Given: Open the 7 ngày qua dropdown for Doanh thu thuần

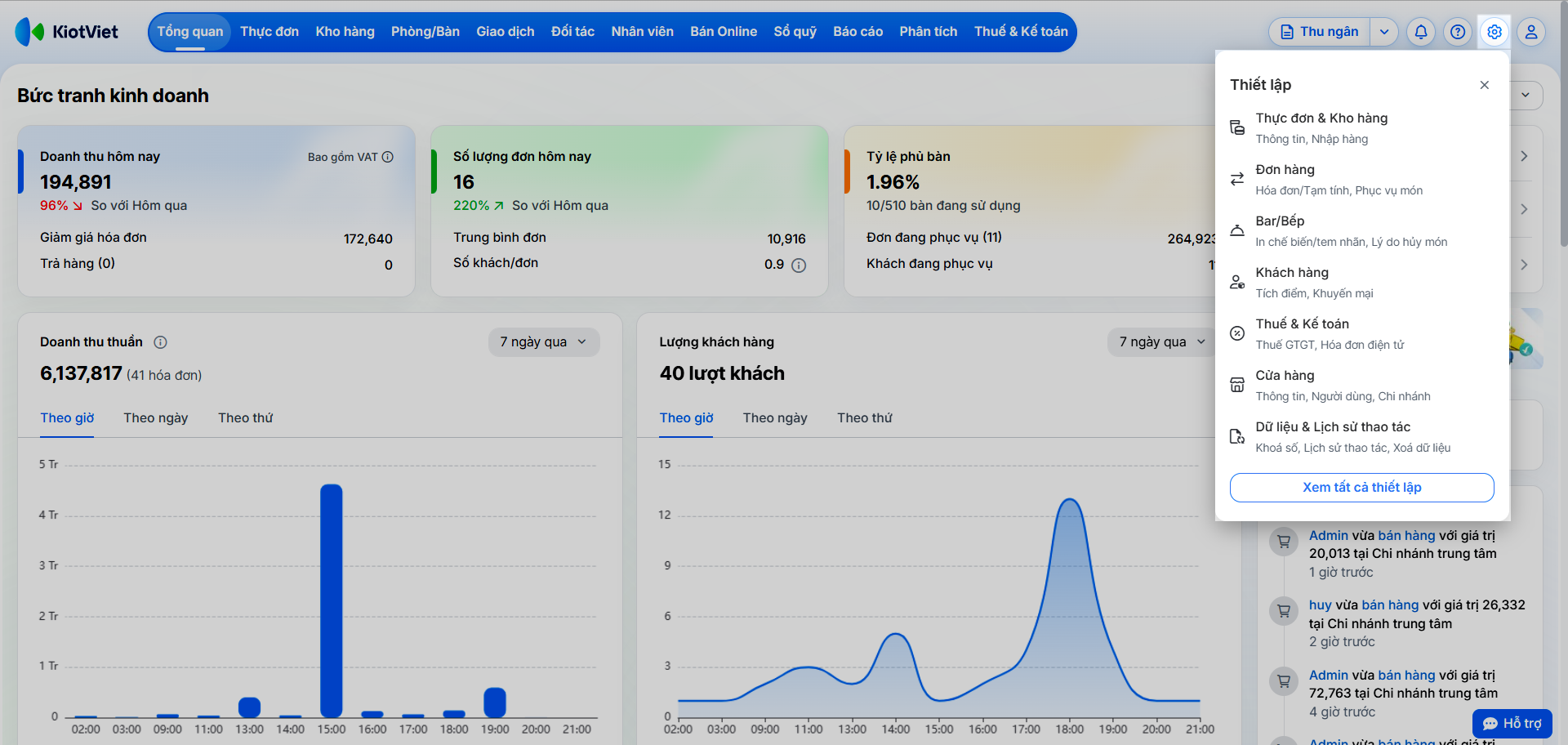Looking at the screenshot, I should pos(544,342).
